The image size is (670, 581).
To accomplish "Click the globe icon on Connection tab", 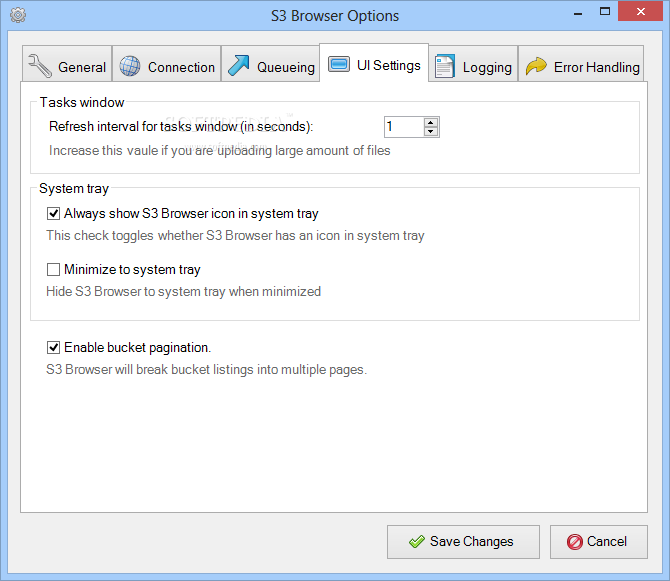I will [130, 66].
